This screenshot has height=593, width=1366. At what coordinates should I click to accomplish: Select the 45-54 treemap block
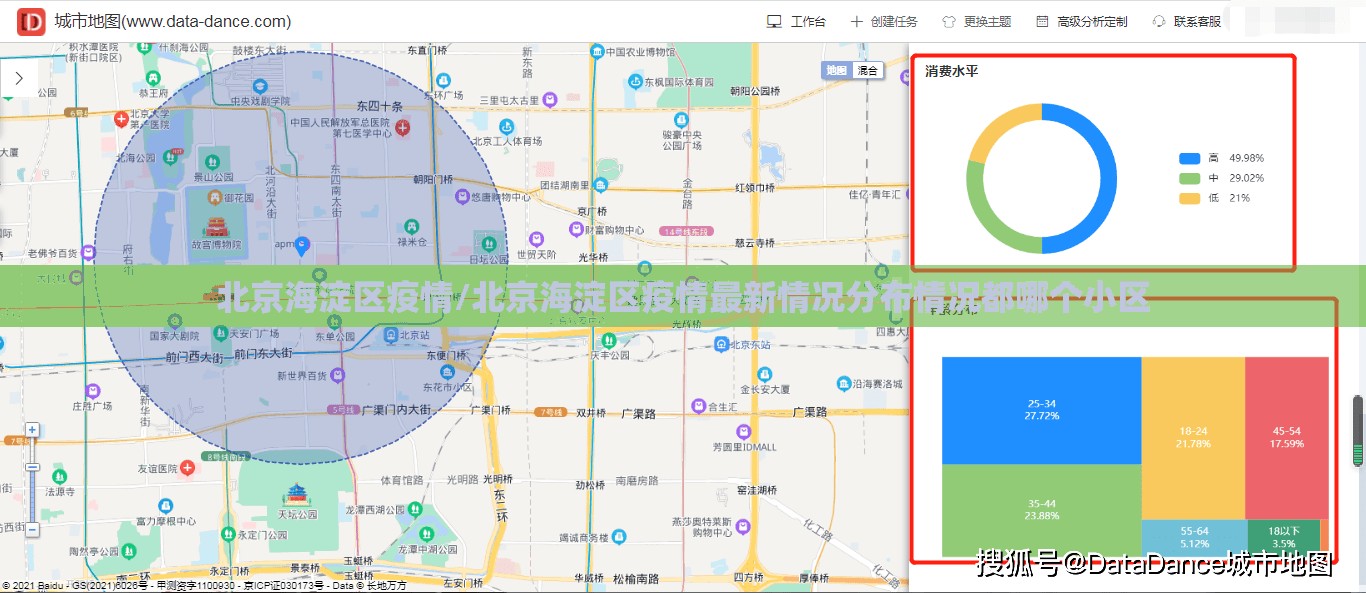pos(1287,437)
